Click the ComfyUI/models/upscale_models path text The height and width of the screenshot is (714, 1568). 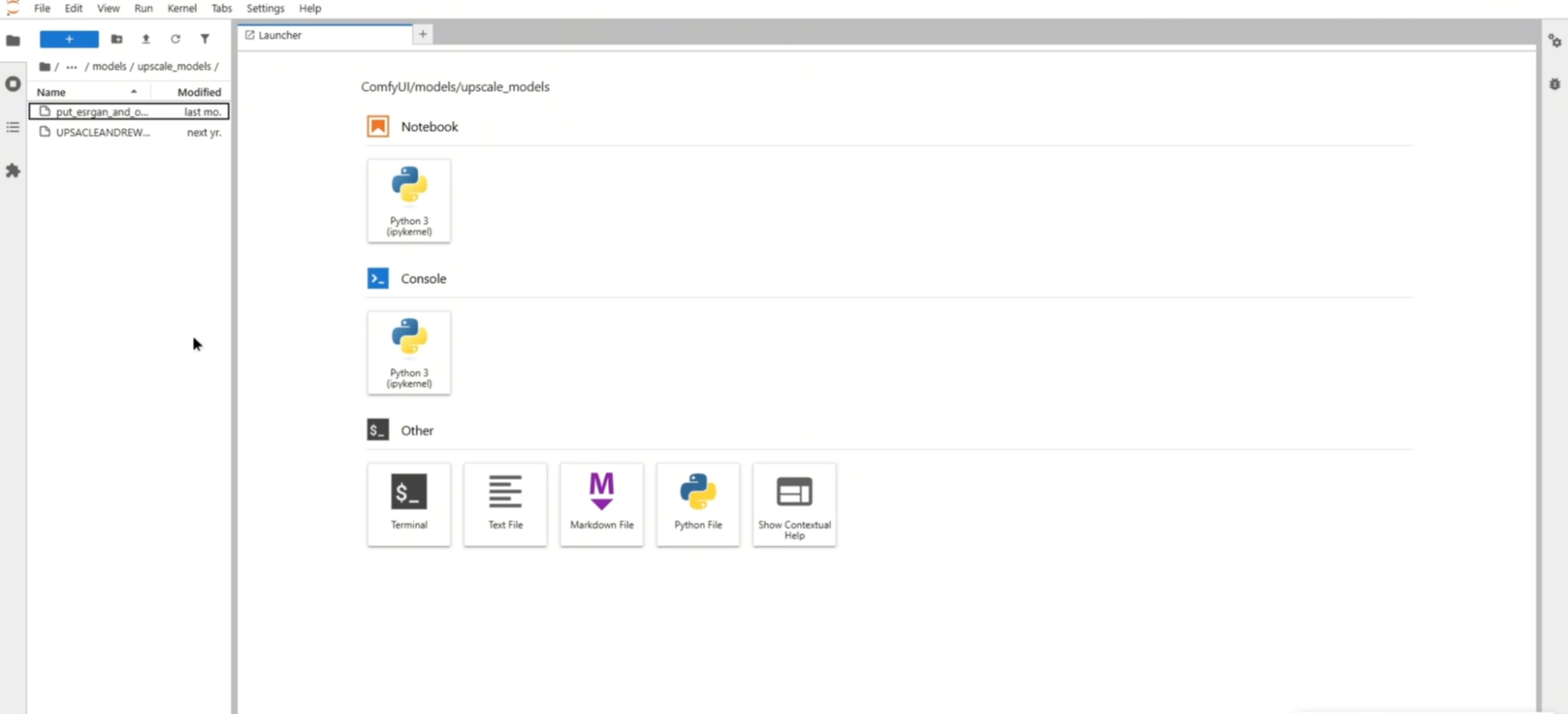(x=455, y=87)
